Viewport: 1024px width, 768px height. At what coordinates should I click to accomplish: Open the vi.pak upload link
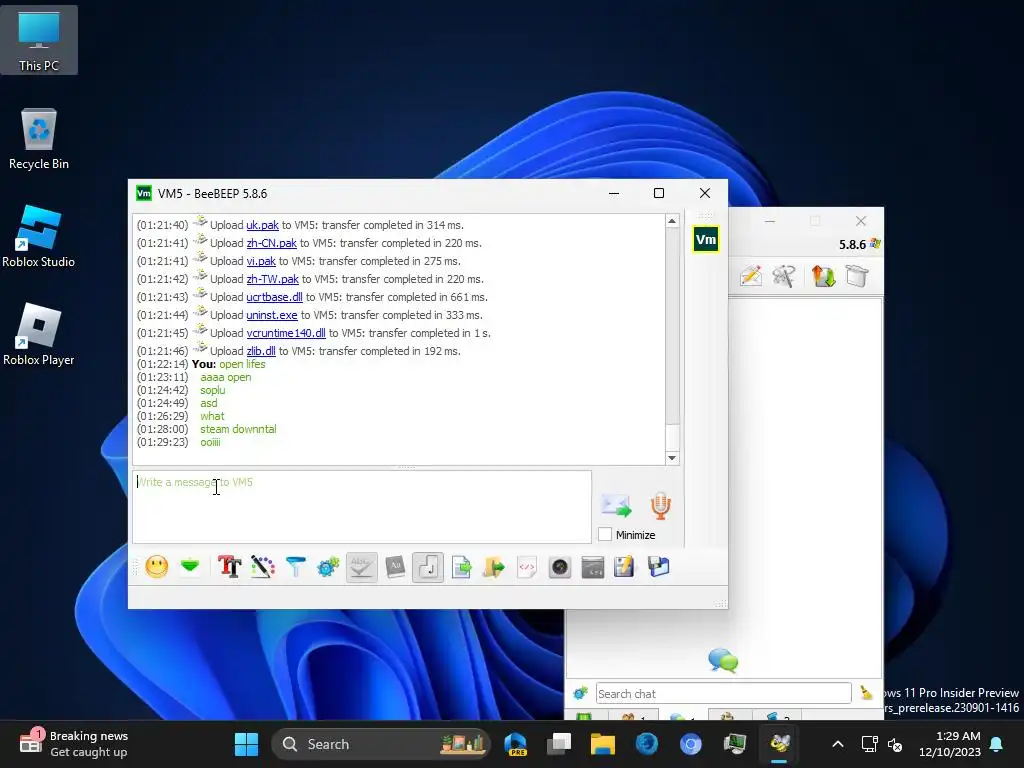coord(261,261)
